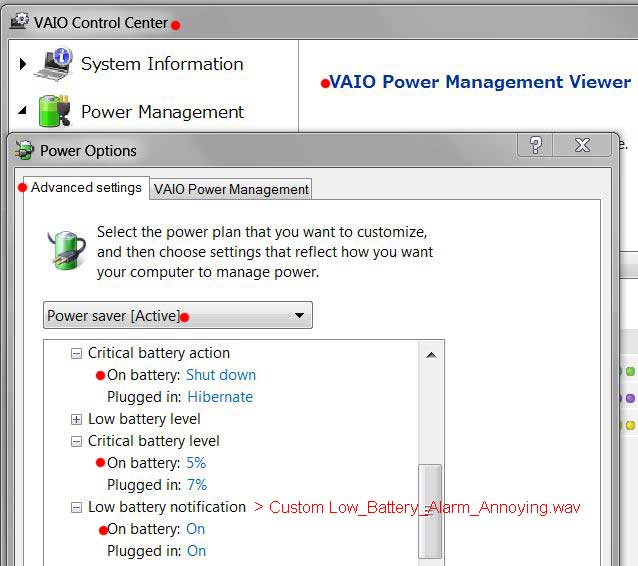
Task: Click the settings list scroll up arrow
Action: pyautogui.click(x=431, y=355)
